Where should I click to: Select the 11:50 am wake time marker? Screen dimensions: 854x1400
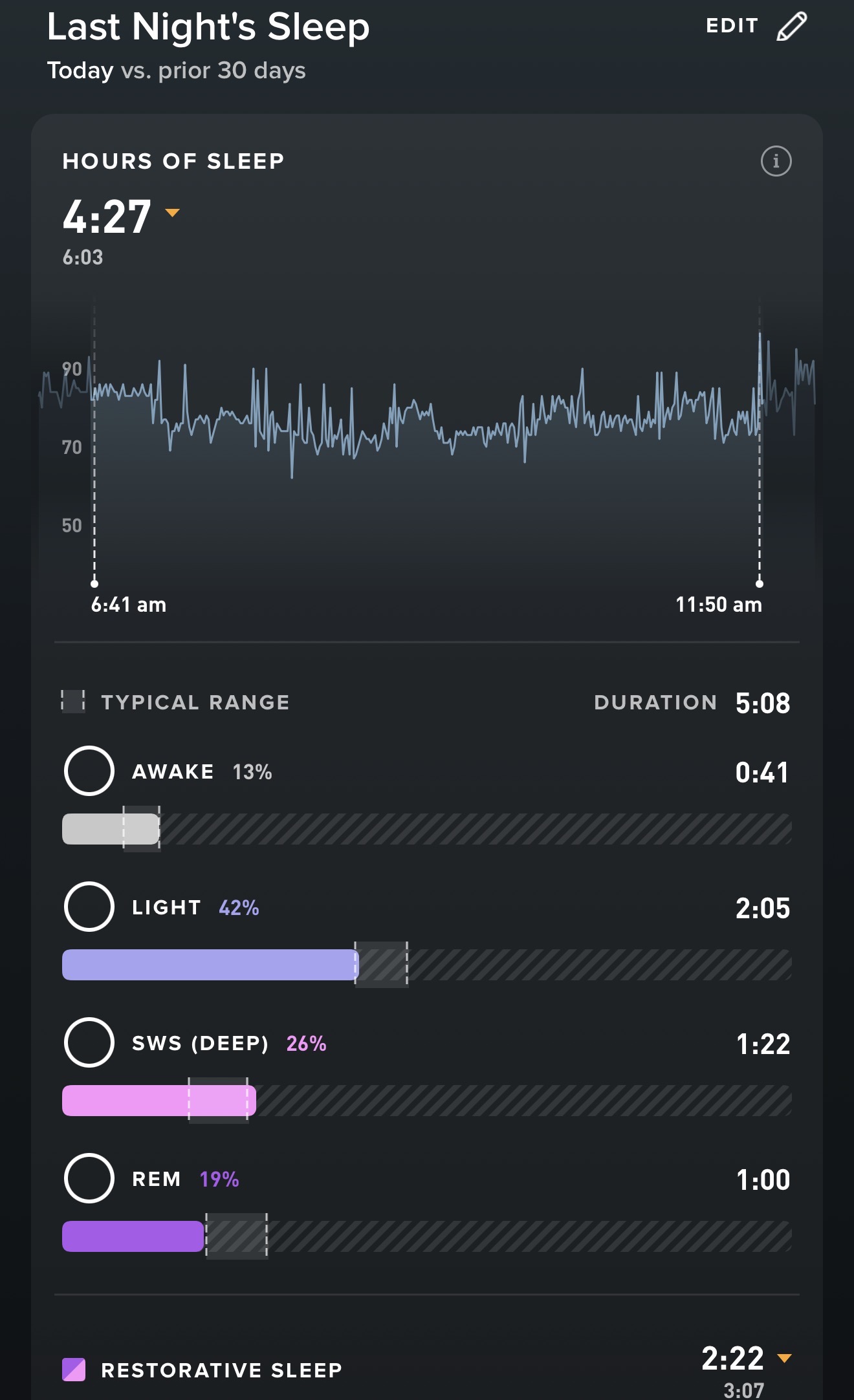760,583
